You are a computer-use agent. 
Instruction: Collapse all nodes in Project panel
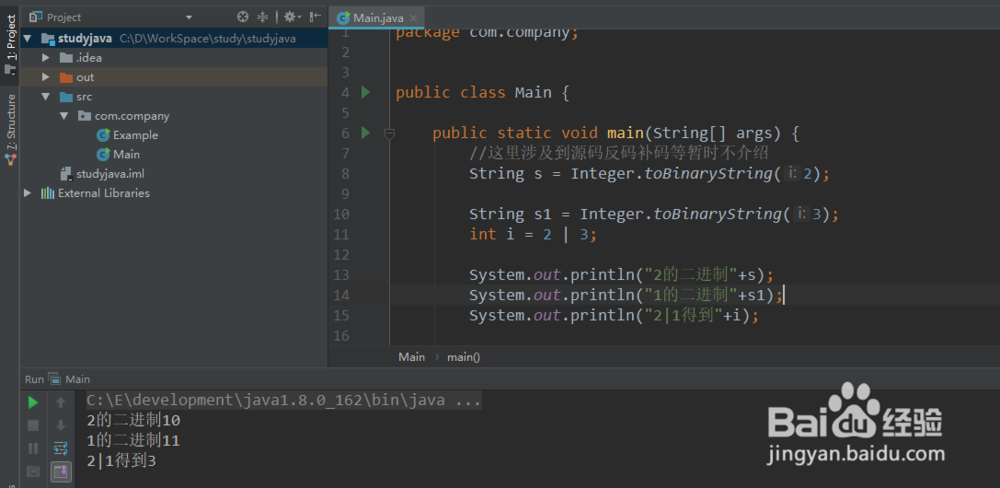click(262, 17)
